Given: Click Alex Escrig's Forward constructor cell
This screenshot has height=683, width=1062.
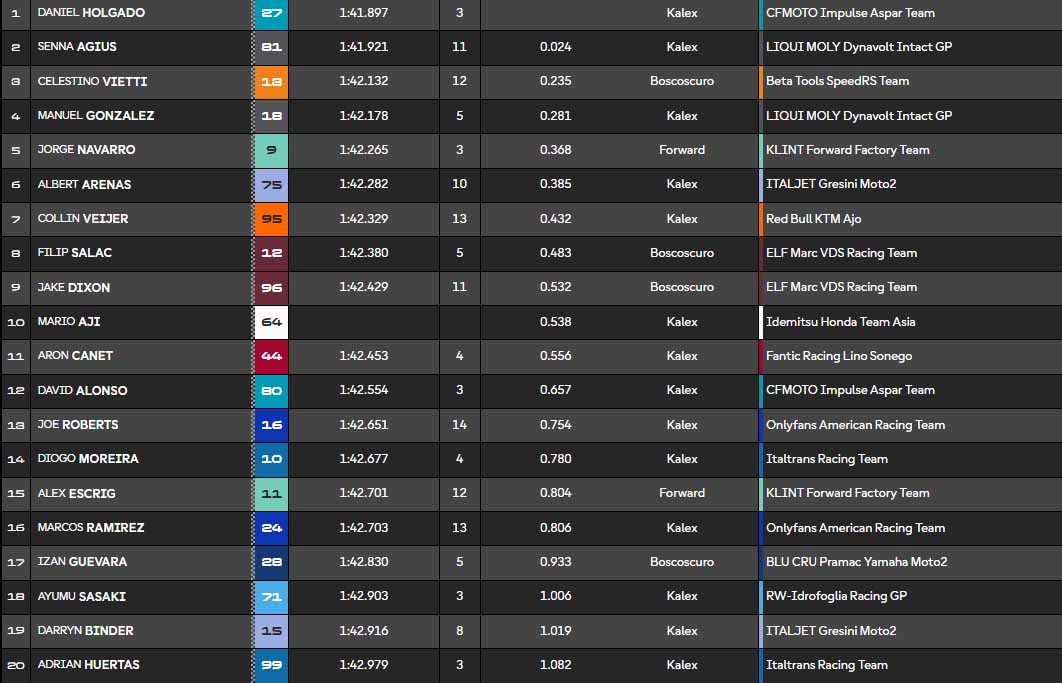Looking at the screenshot, I should [682, 493].
